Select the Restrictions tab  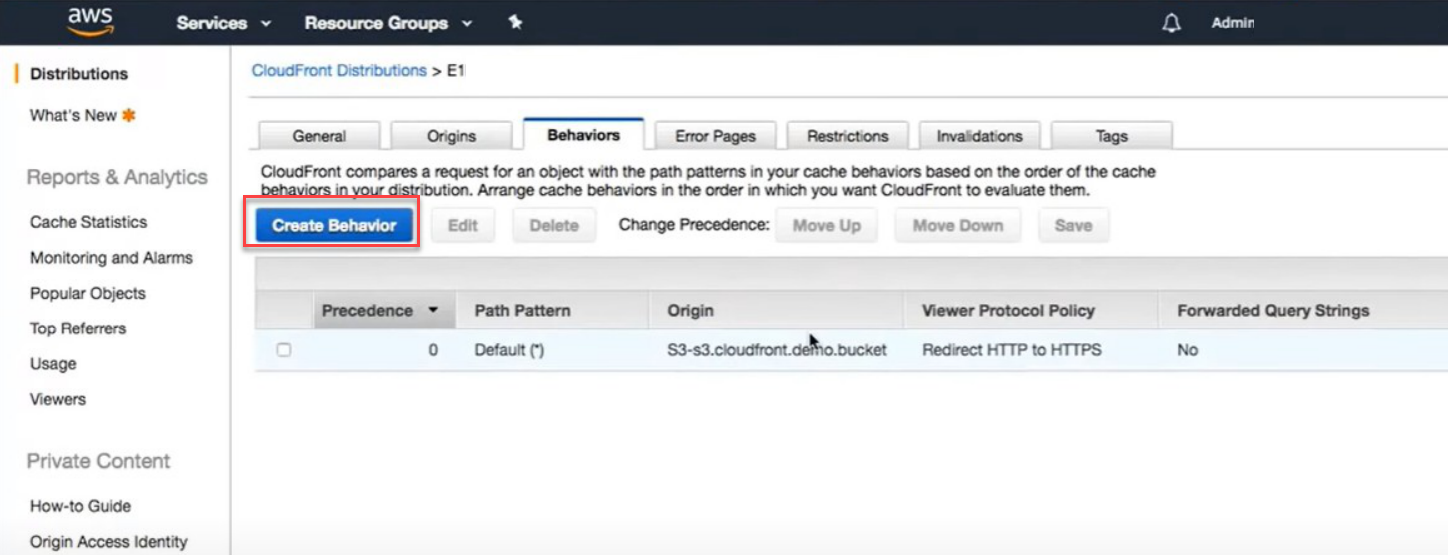tap(847, 136)
